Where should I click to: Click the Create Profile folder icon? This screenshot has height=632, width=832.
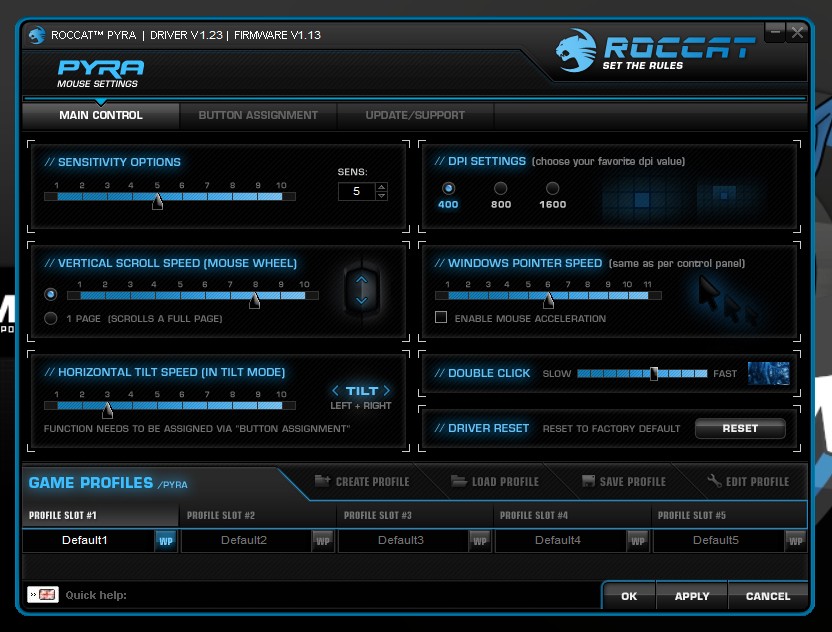(323, 481)
